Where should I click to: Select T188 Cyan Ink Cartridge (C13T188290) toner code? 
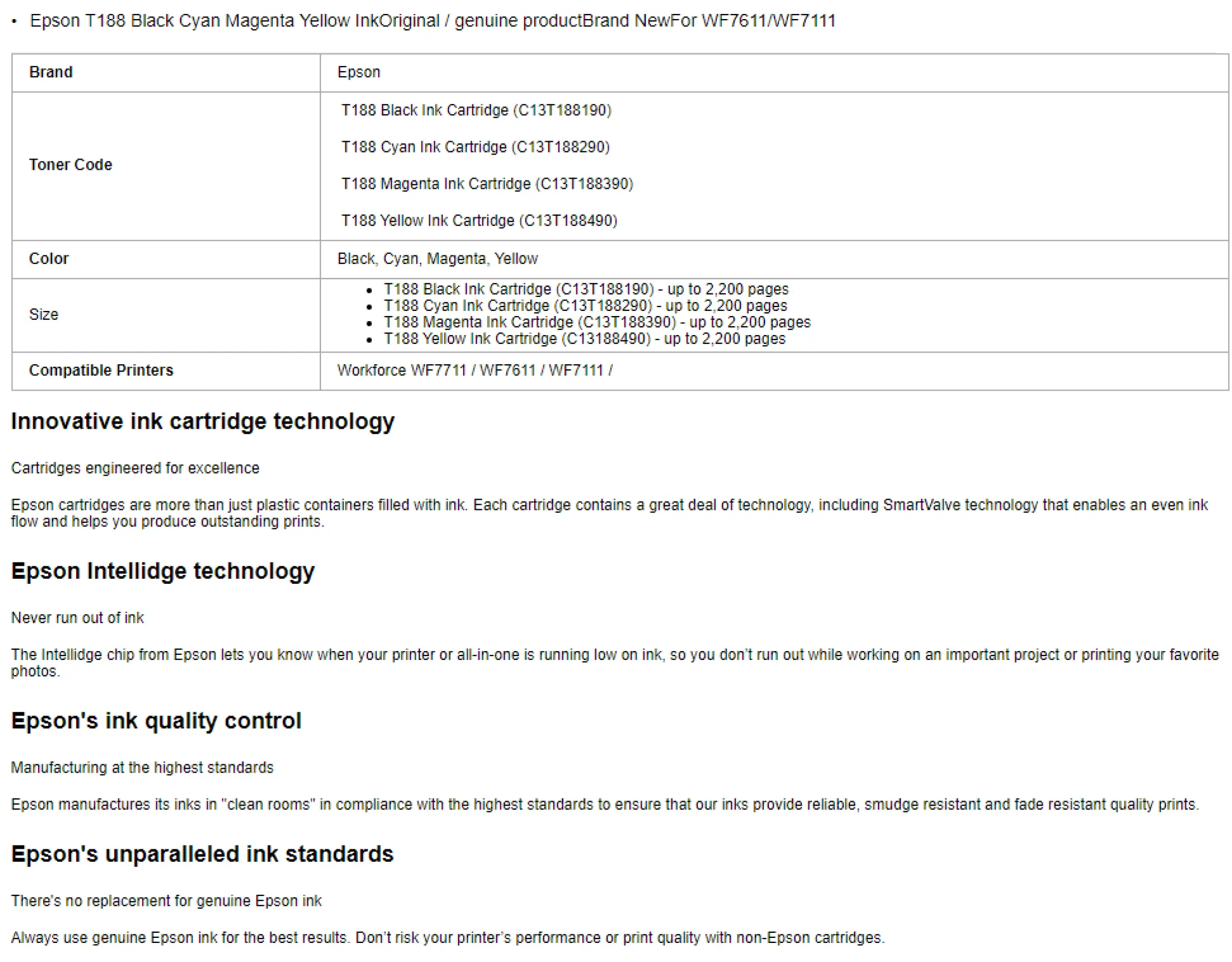[475, 147]
